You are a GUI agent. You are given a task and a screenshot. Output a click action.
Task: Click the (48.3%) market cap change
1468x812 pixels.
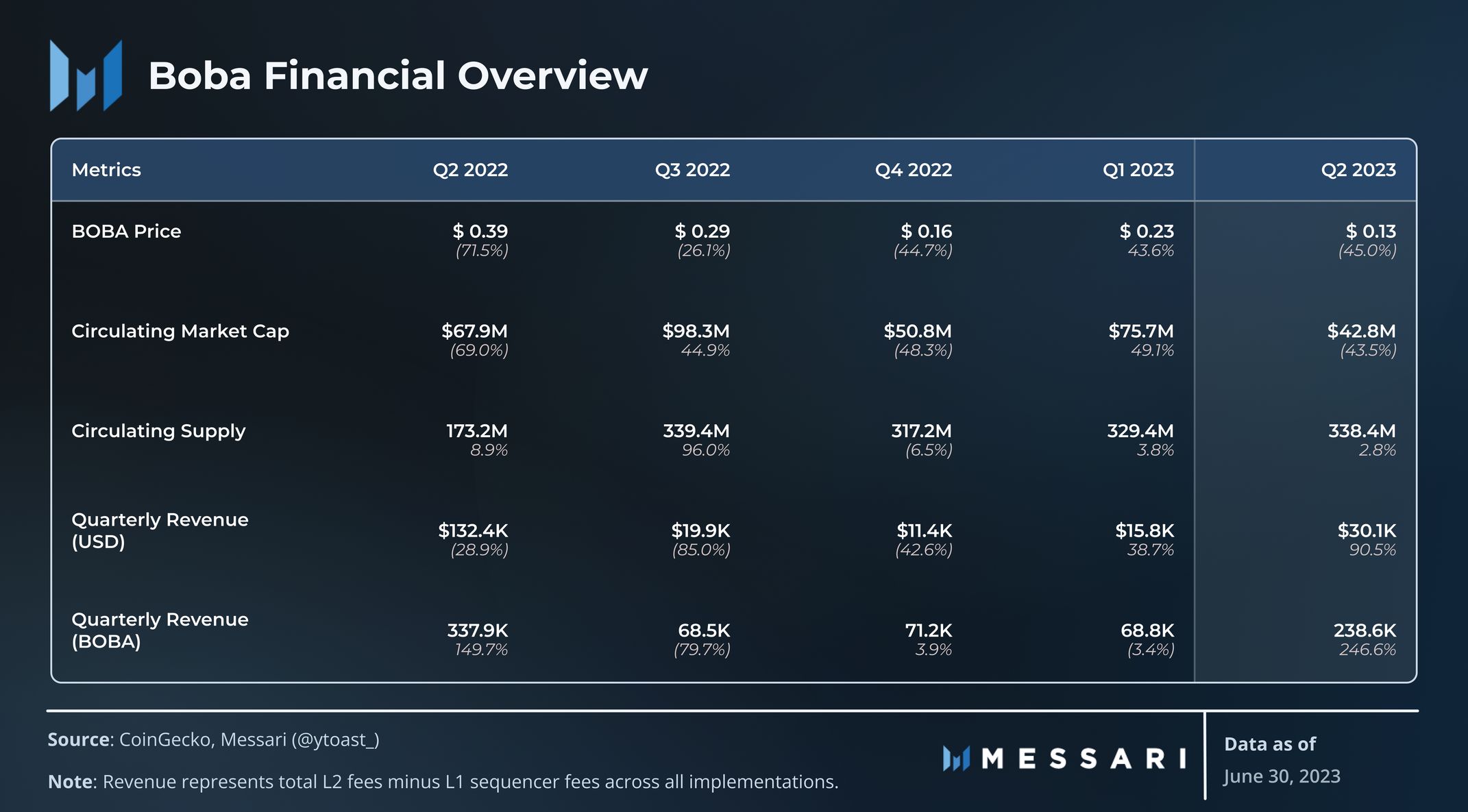(923, 351)
